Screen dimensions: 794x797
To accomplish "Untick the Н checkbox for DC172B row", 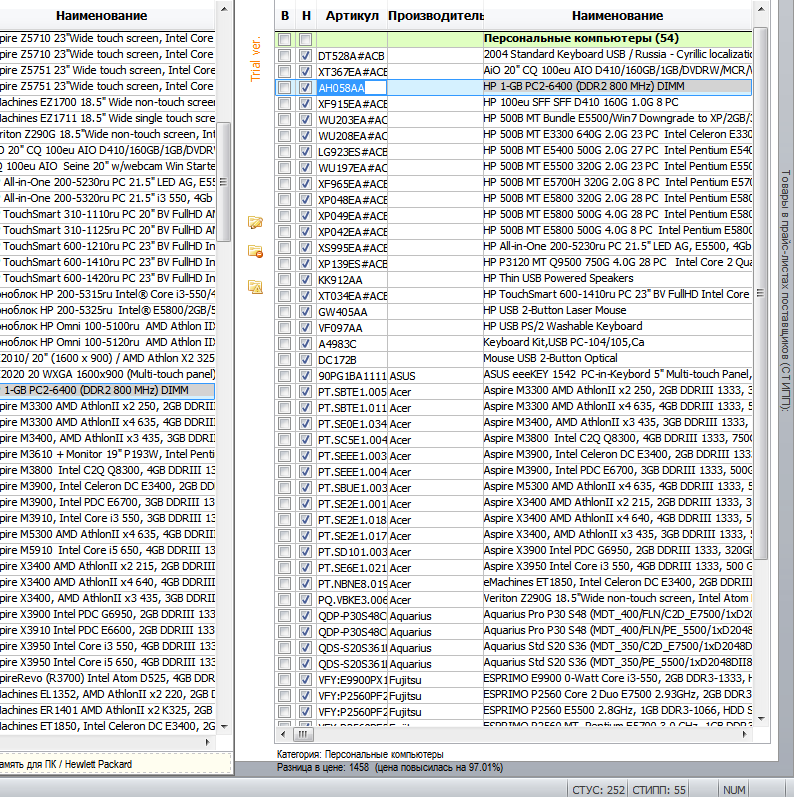I will [305, 359].
